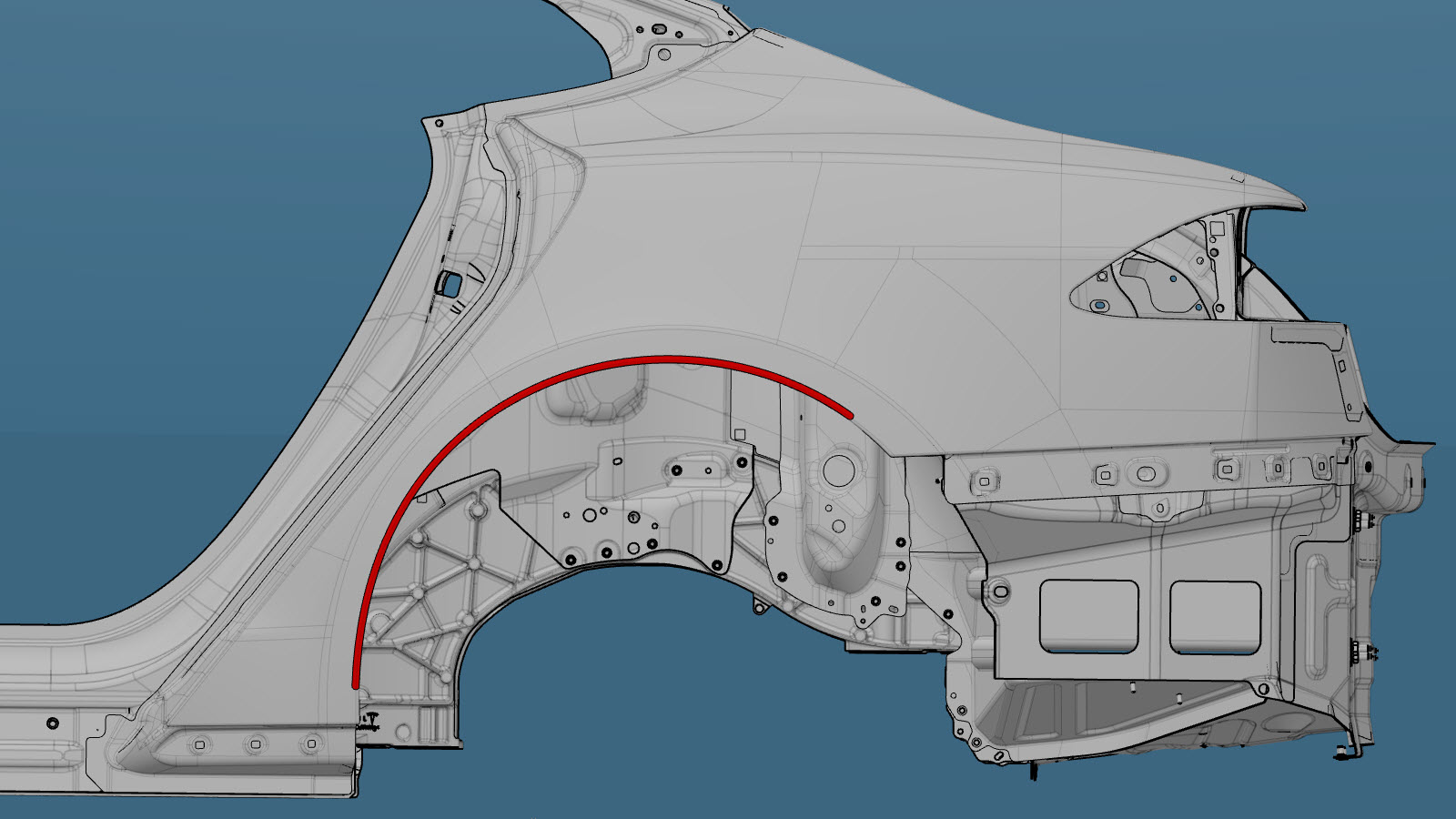
Task: Click the upper right end of red arch line
Action: [848, 414]
